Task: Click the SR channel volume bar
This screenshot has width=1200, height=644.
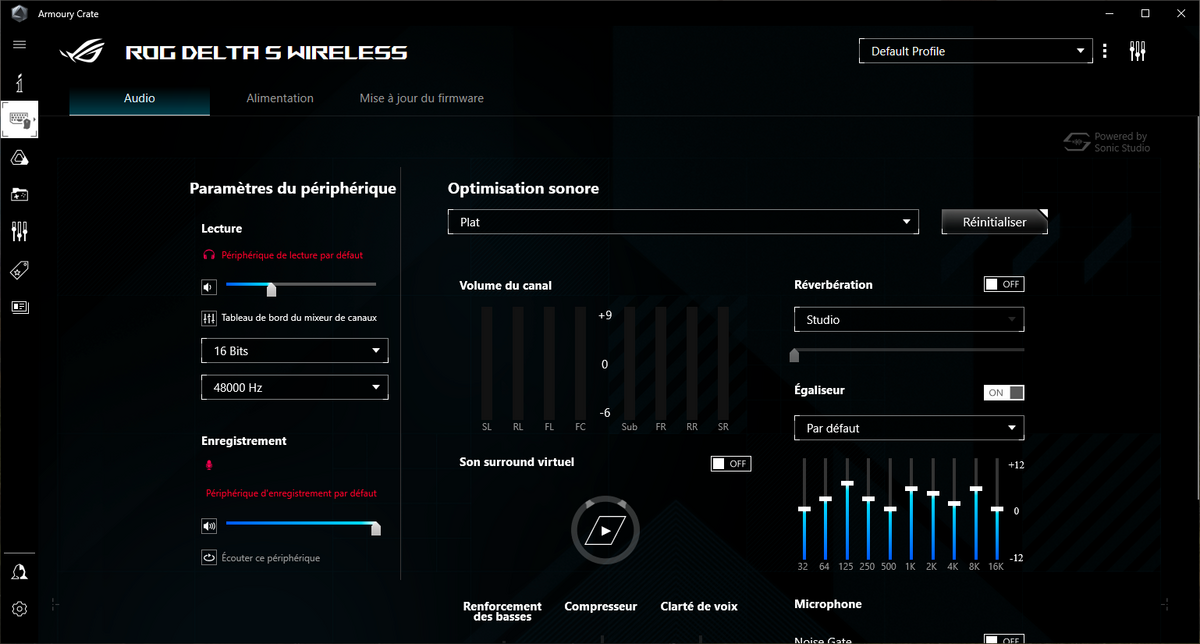Action: pos(723,362)
